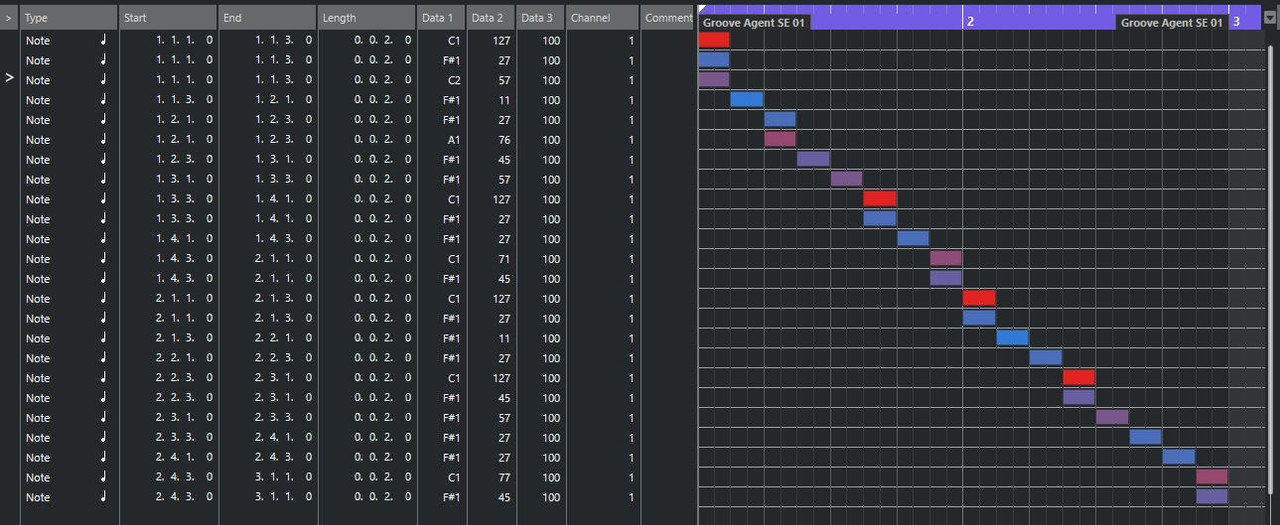Select the 'C2' Data 1 cell
The image size is (1280, 525).
(x=454, y=80)
